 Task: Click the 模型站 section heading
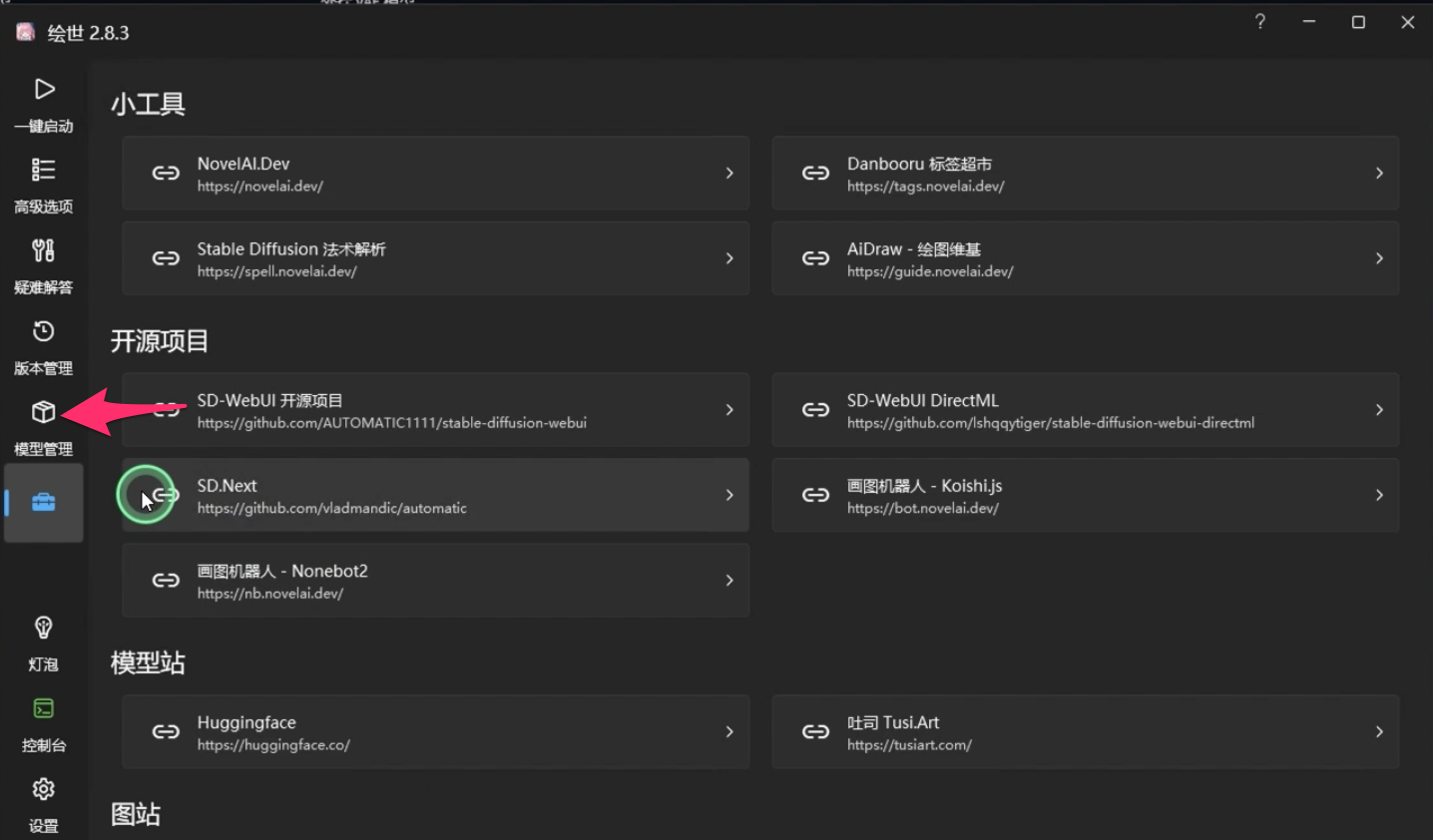148,662
